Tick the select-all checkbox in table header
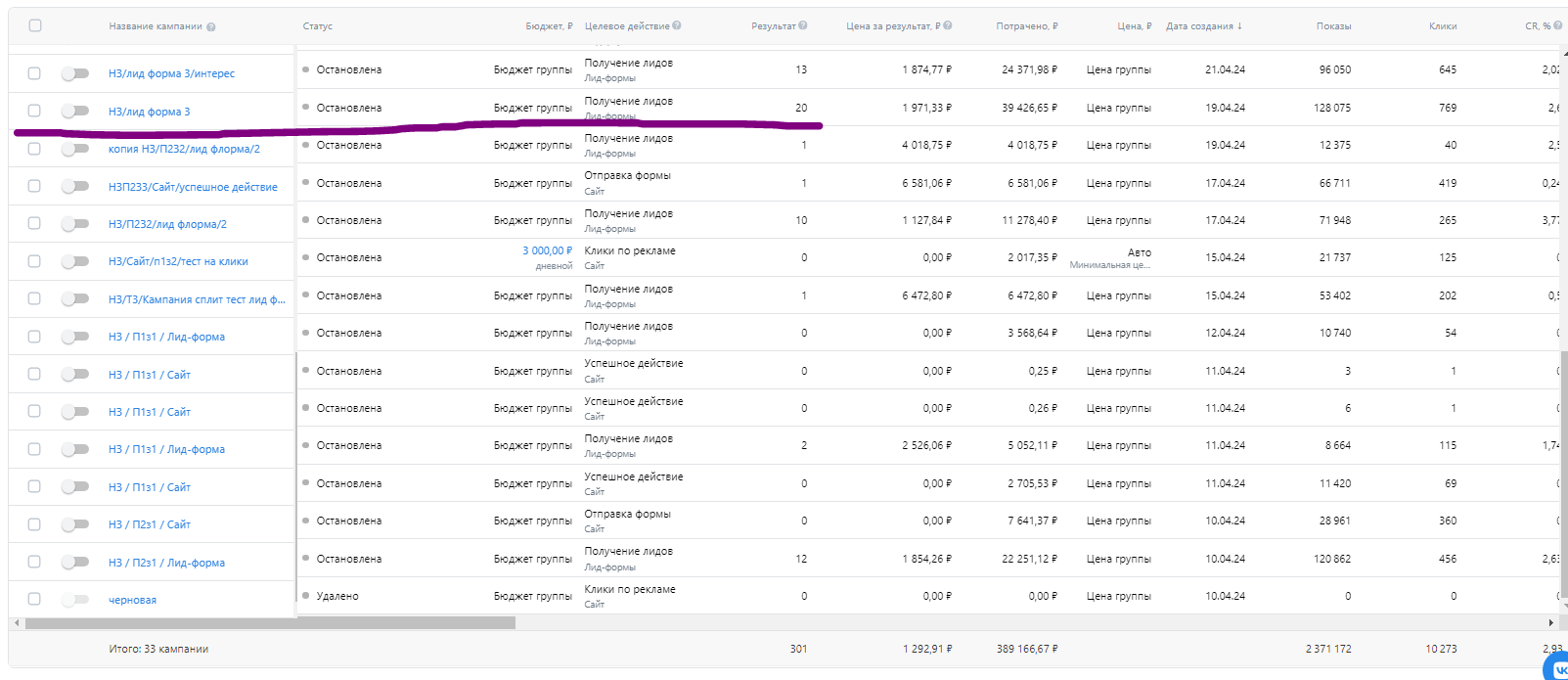Viewport: 1568px width, 680px height. [x=35, y=25]
